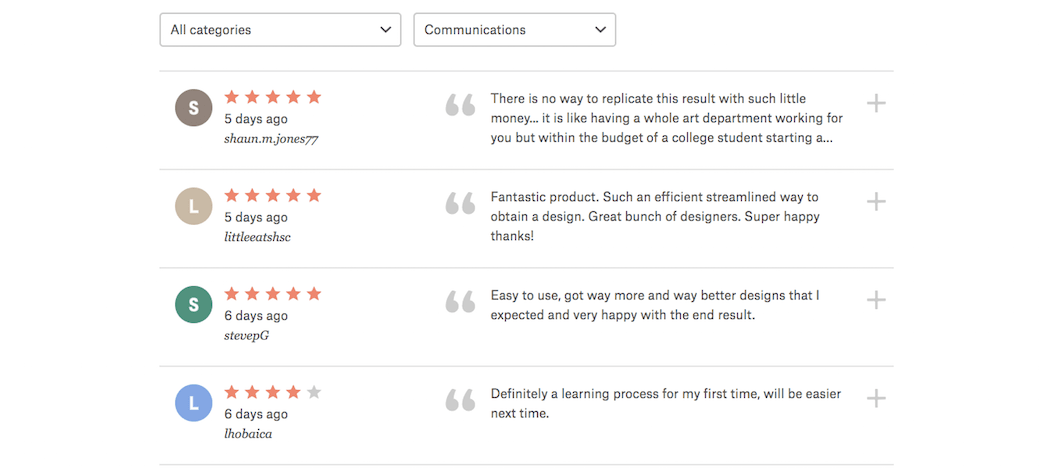Viewport: 1050px width, 474px height.
Task: Expand littleeatshsc's review with plus icon
Action: [x=876, y=202]
